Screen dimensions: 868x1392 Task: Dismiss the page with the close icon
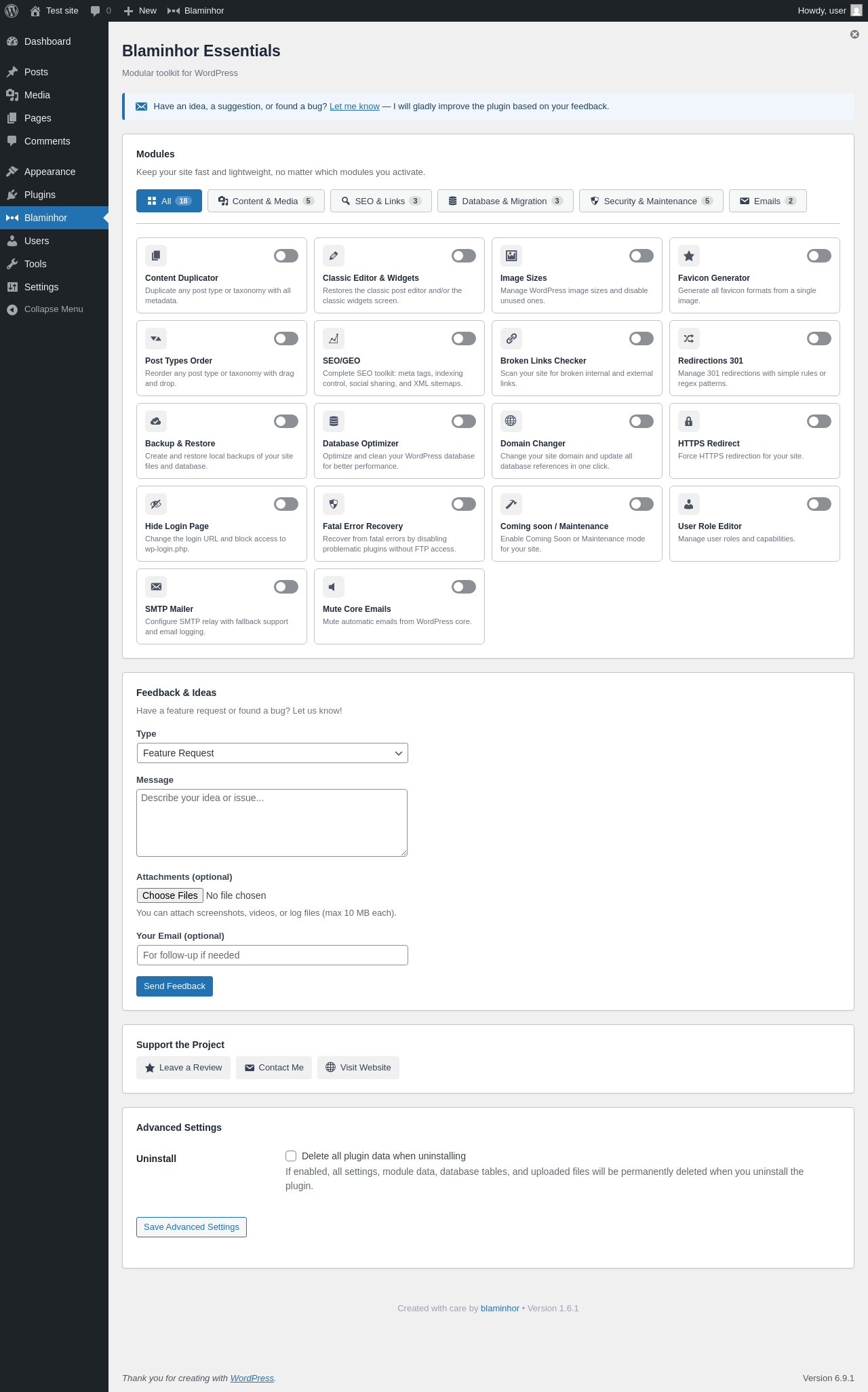854,35
